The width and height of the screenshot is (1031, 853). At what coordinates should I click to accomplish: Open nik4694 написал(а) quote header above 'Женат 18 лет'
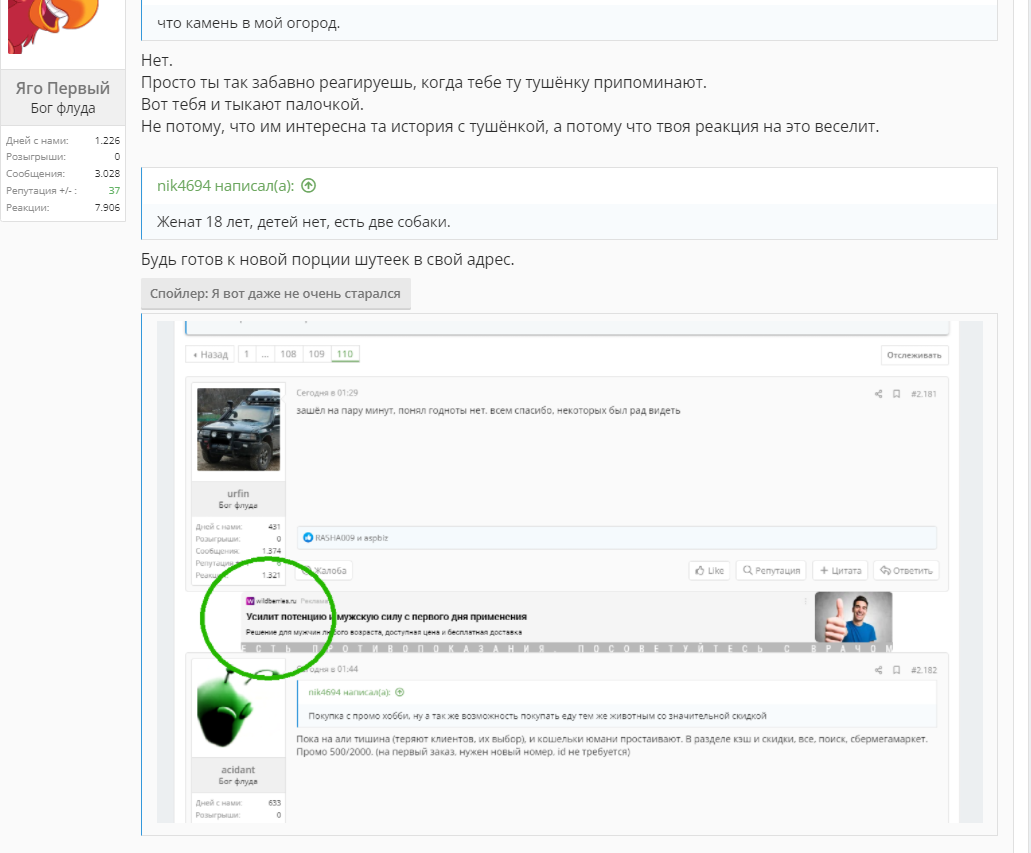225,185
